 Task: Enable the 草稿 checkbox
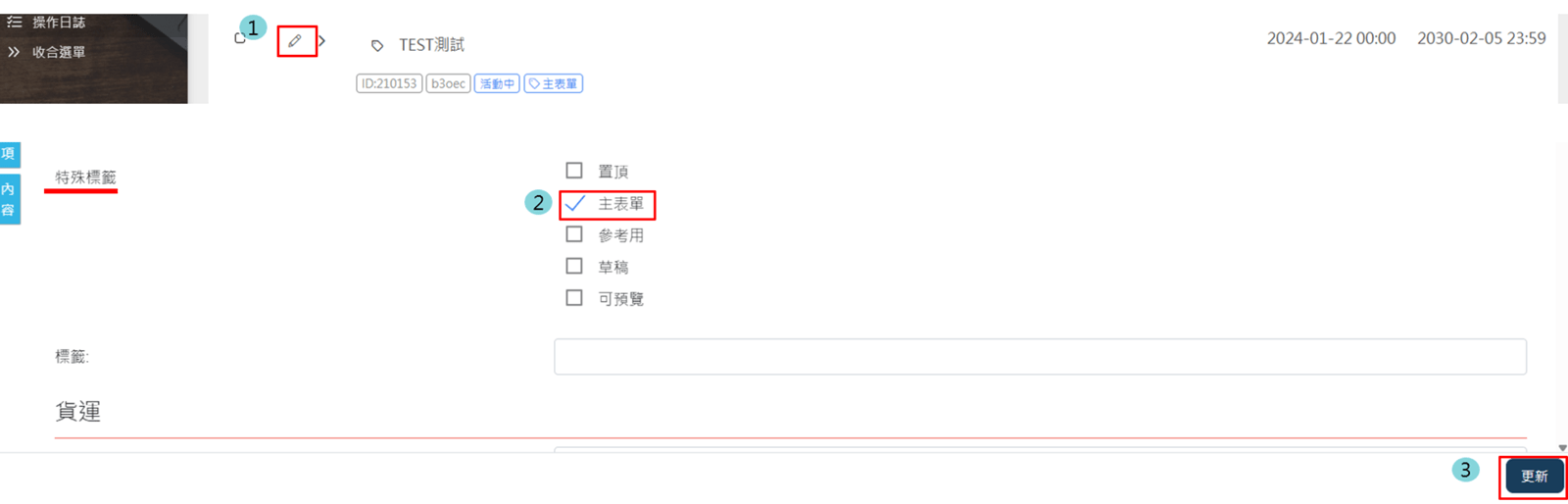574,266
